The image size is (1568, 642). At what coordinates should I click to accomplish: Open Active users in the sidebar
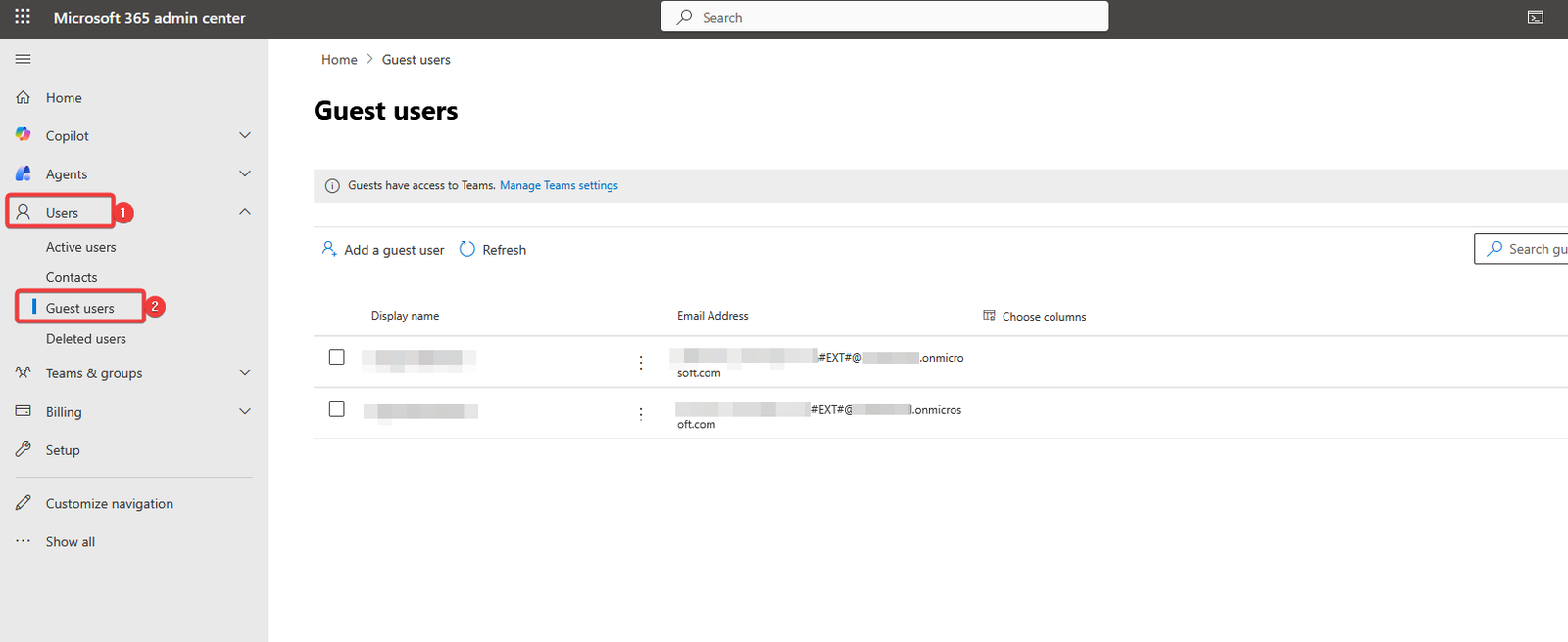[80, 247]
